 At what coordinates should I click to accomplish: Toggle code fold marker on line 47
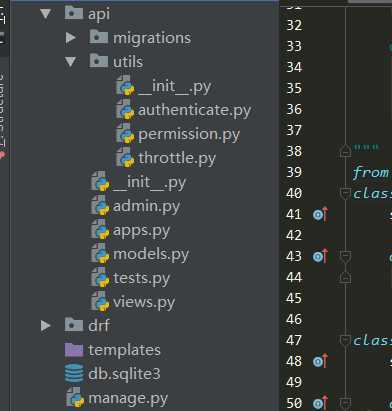coord(345,340)
